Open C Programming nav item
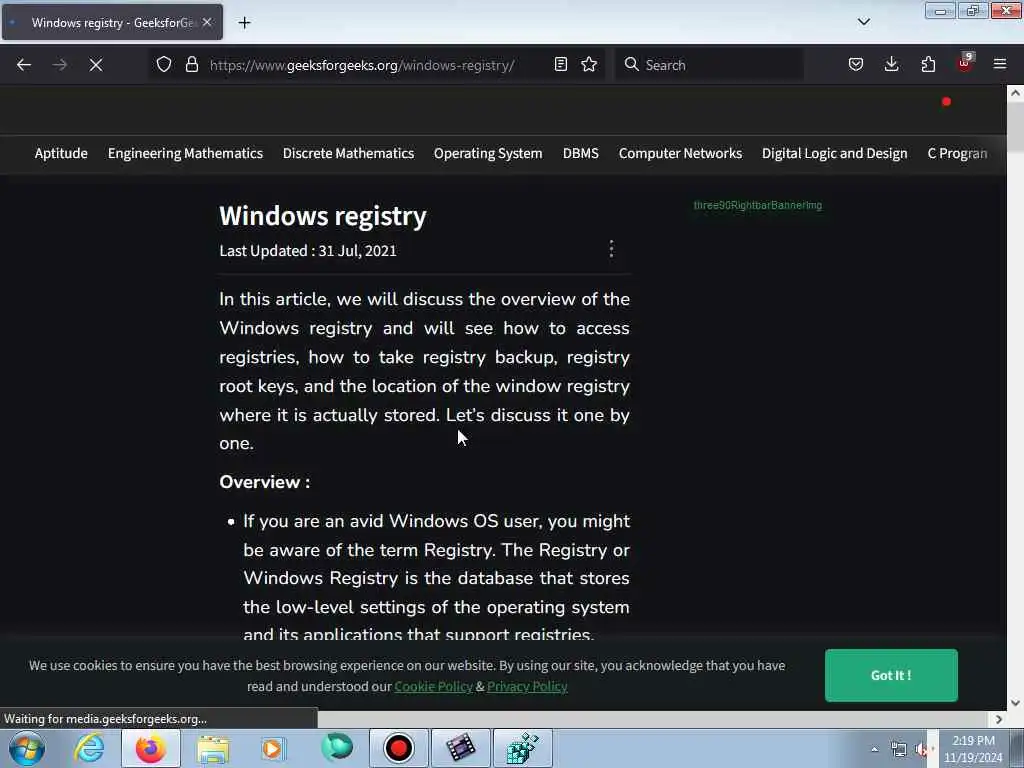This screenshot has width=1024, height=768. click(x=957, y=153)
